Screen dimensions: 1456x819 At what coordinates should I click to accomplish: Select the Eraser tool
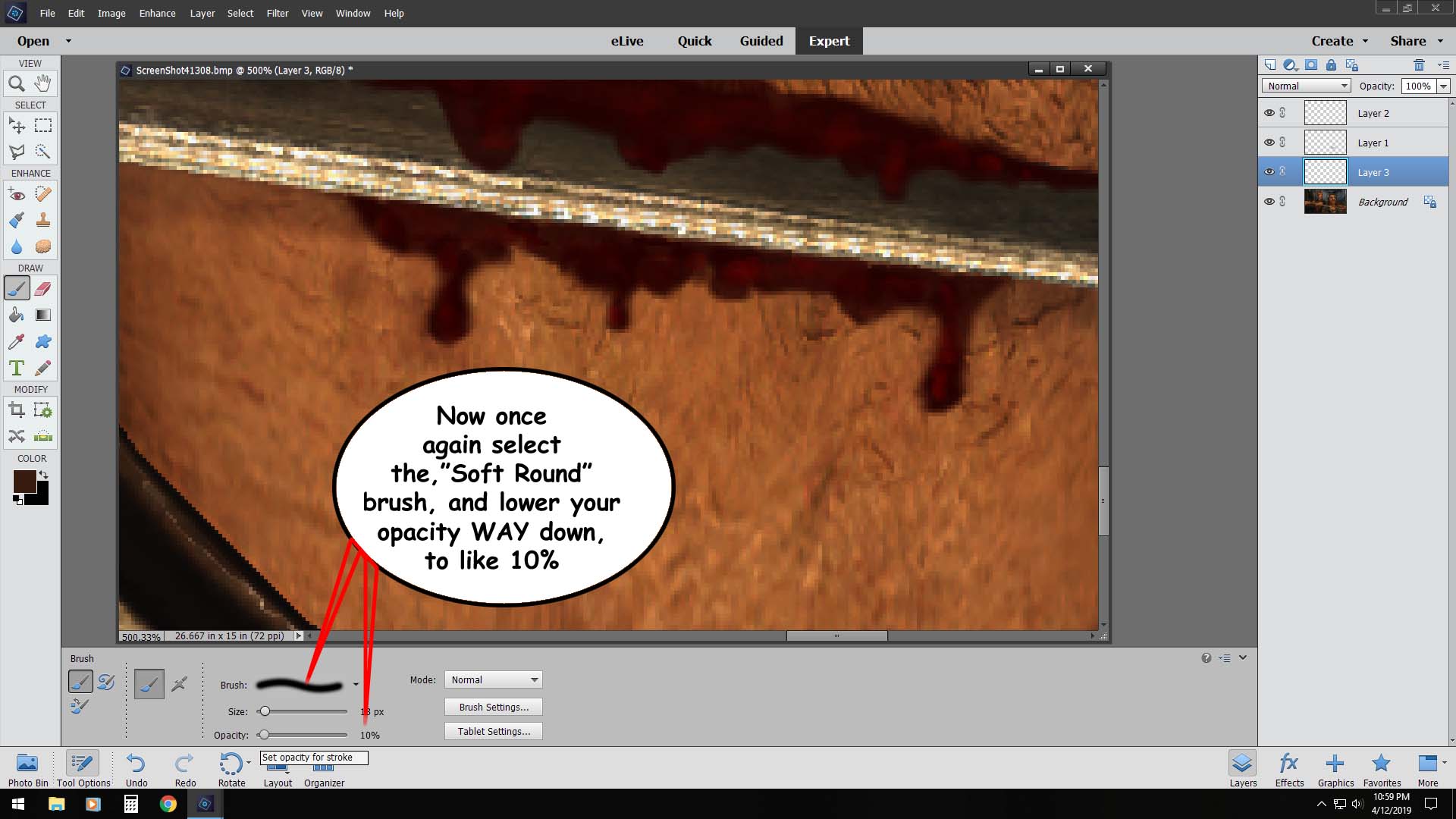(43, 289)
